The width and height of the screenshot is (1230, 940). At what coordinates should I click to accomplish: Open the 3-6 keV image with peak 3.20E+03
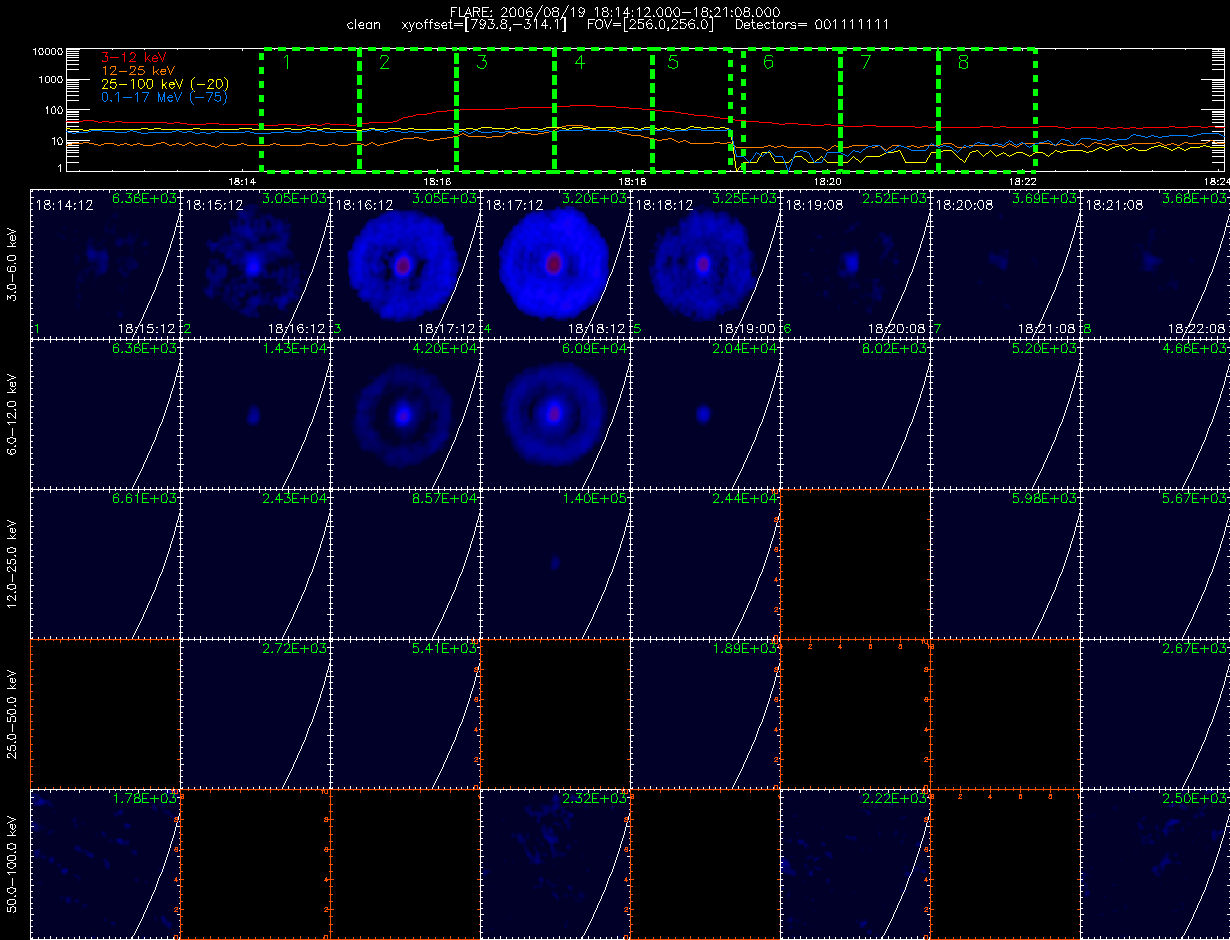pos(555,263)
